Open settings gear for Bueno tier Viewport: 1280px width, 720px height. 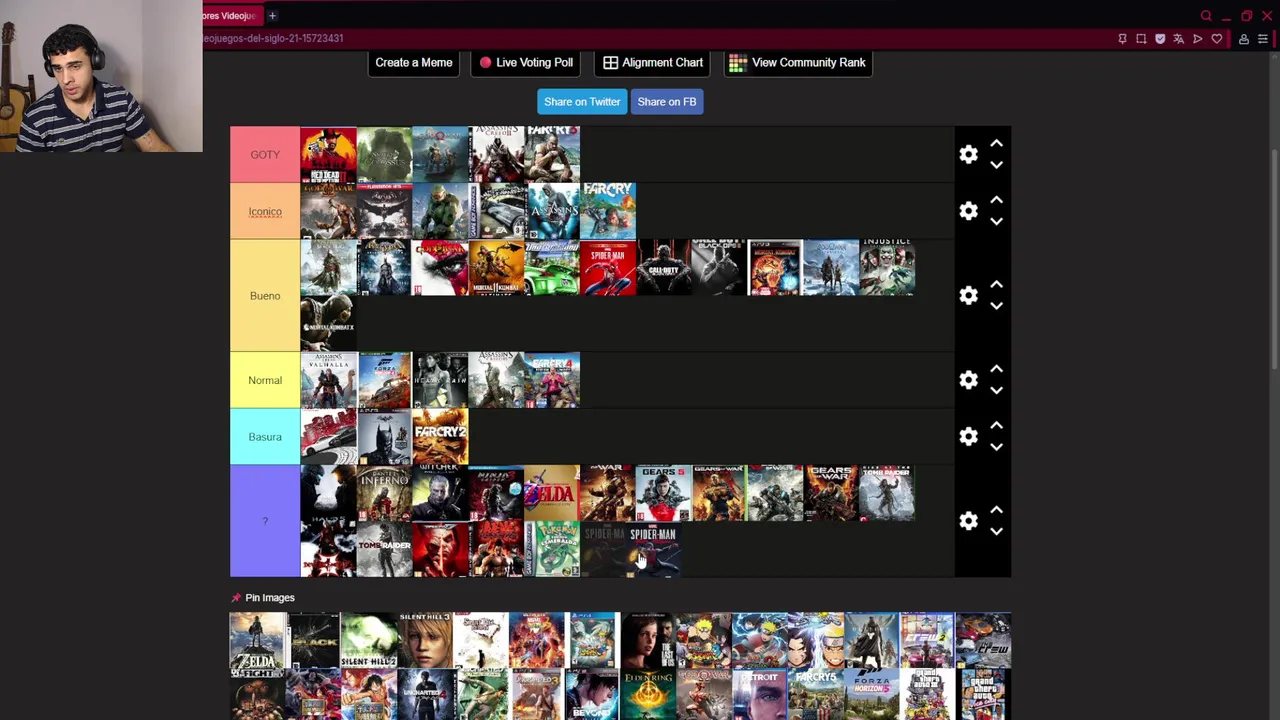(968, 295)
